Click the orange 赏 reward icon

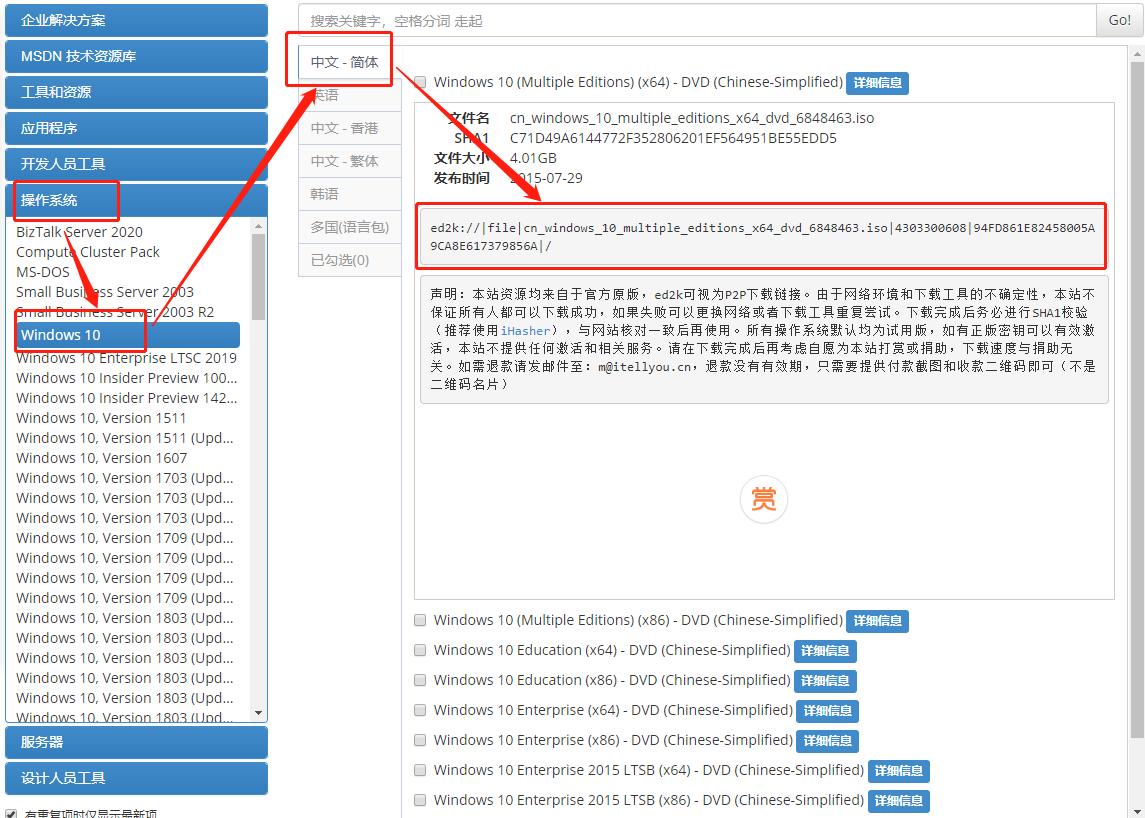click(763, 500)
